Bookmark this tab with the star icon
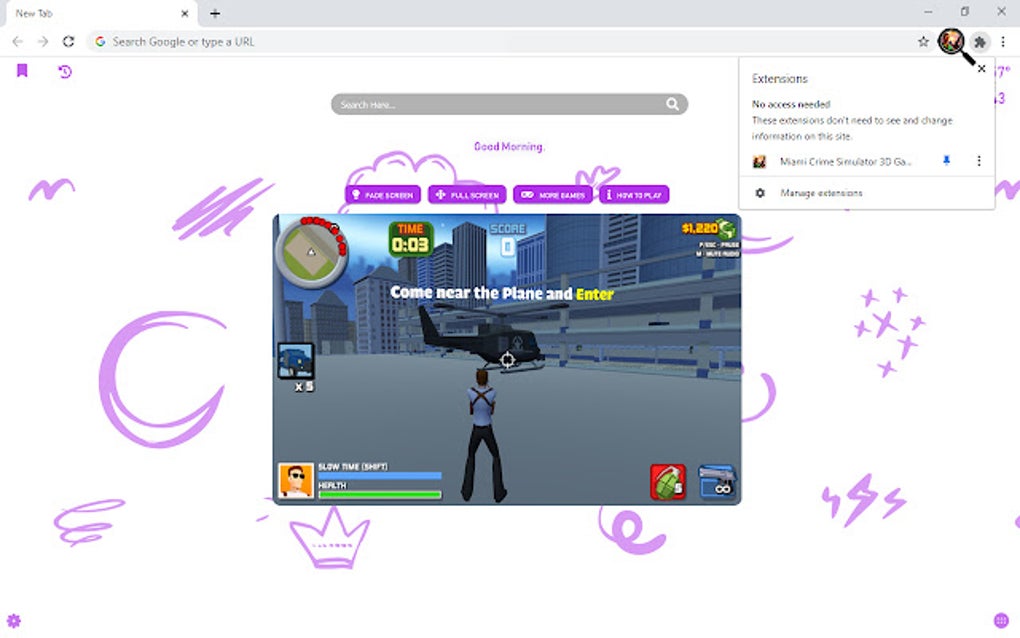Screen dimensions: 1020x638 tap(923, 42)
